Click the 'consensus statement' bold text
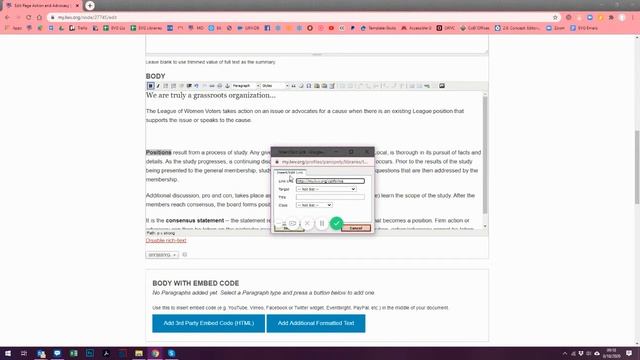 [195, 220]
